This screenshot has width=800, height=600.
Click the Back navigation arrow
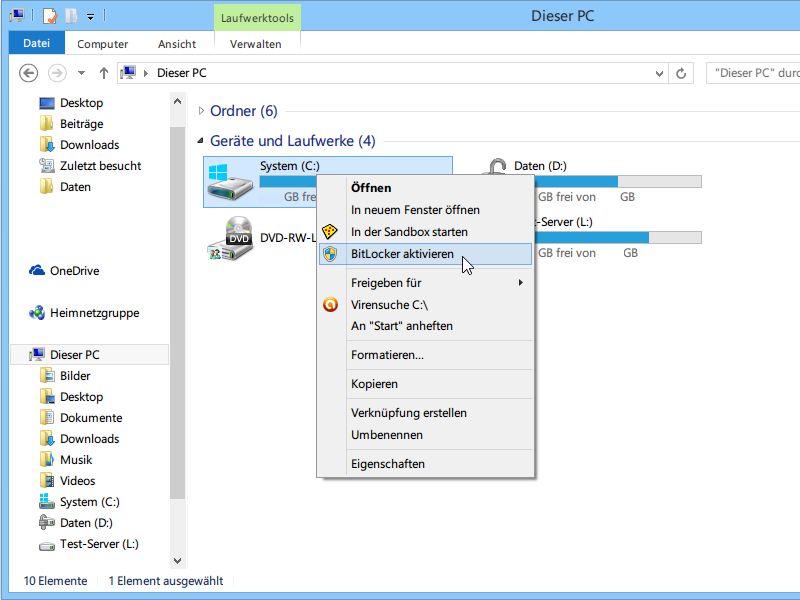pyautogui.click(x=29, y=73)
